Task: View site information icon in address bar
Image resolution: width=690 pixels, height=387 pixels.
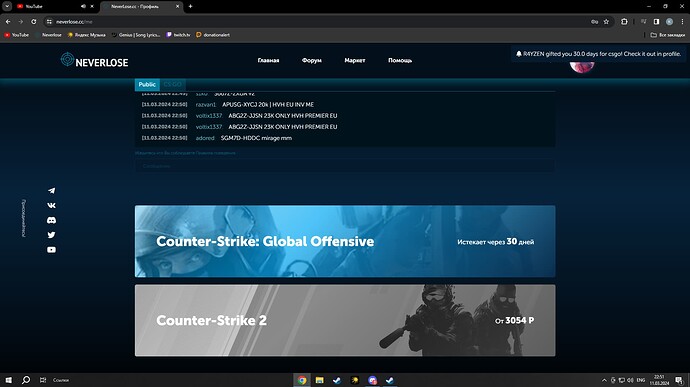Action: [49, 22]
